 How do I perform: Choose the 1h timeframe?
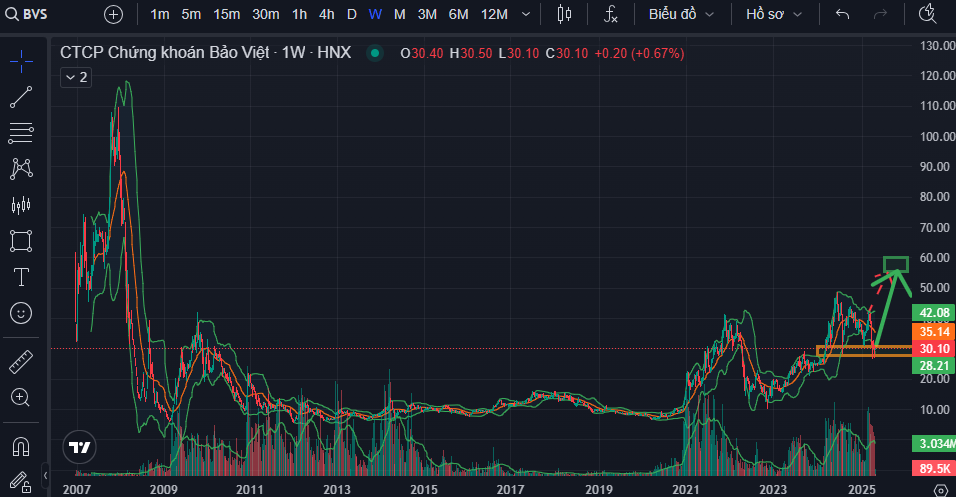[x=299, y=14]
